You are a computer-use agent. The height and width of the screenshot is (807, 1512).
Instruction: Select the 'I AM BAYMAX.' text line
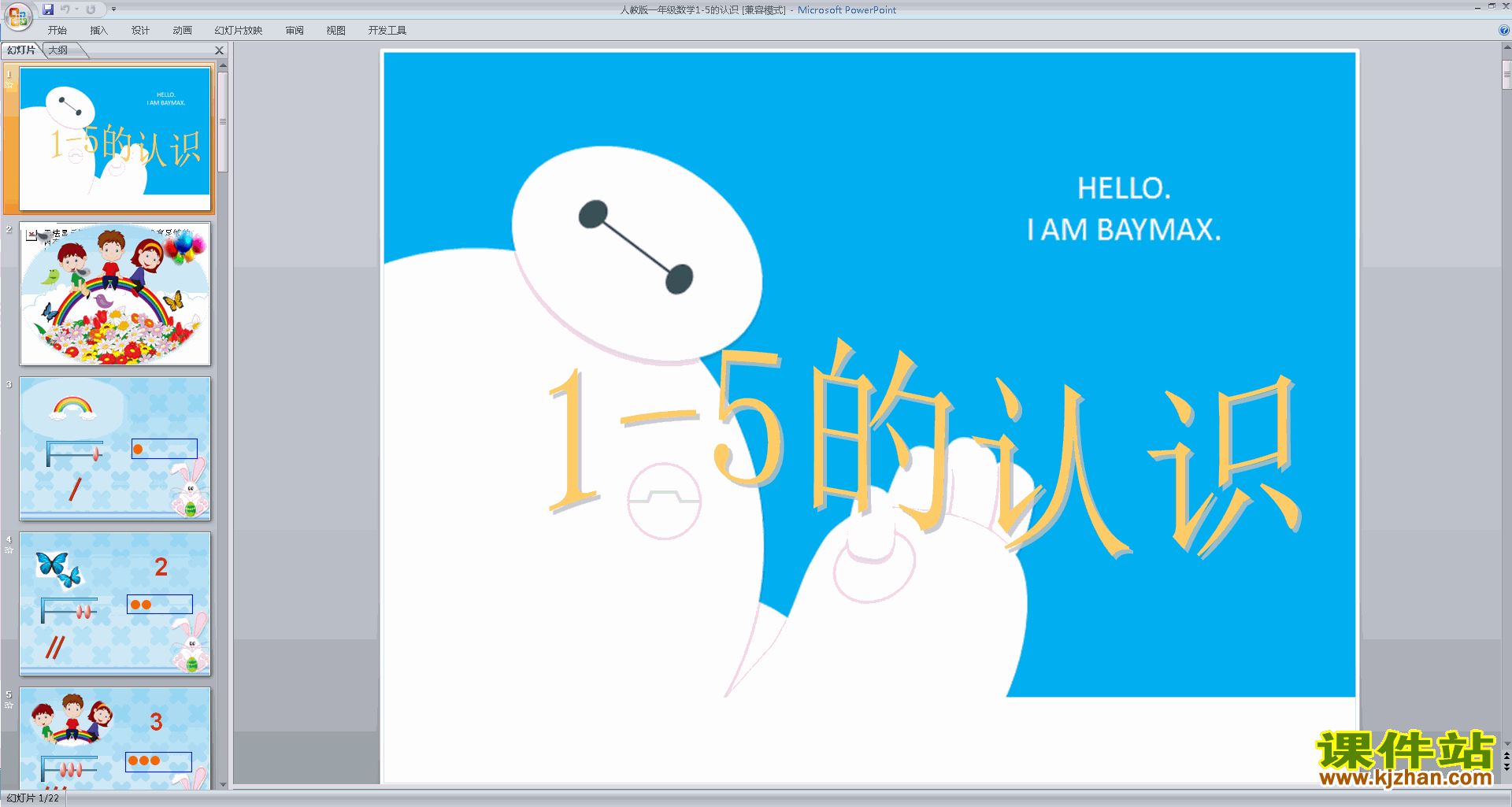tap(1124, 230)
